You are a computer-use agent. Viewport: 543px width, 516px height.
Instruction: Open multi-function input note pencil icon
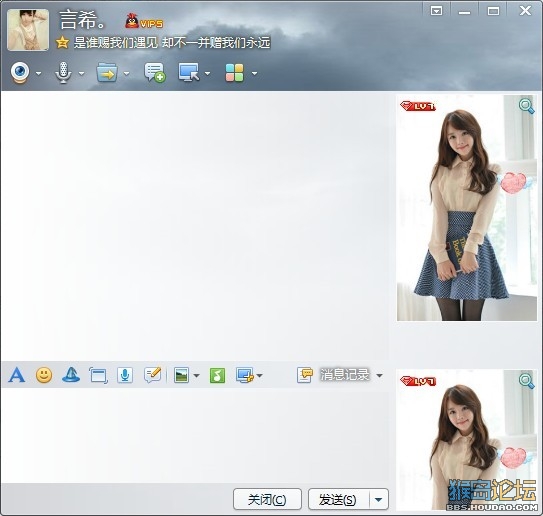(152, 375)
